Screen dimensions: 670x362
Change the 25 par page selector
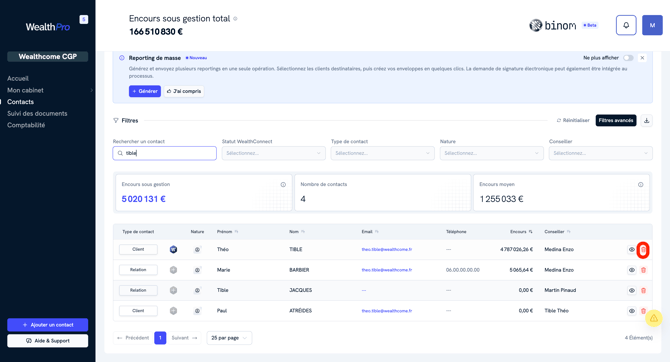coord(229,338)
